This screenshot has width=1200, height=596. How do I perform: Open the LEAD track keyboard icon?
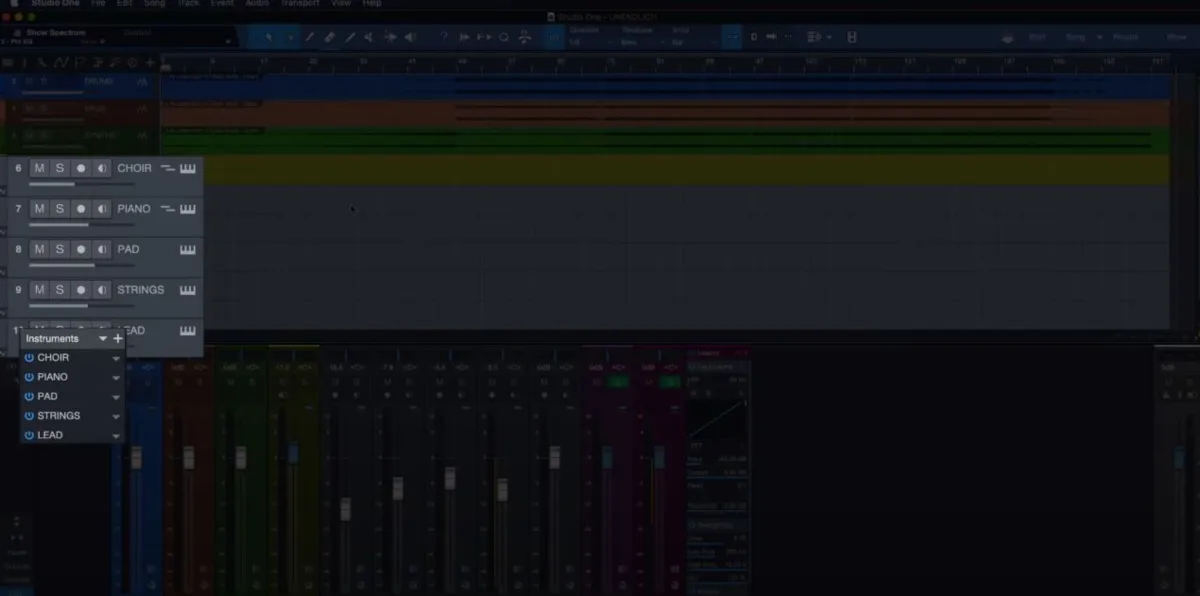187,330
